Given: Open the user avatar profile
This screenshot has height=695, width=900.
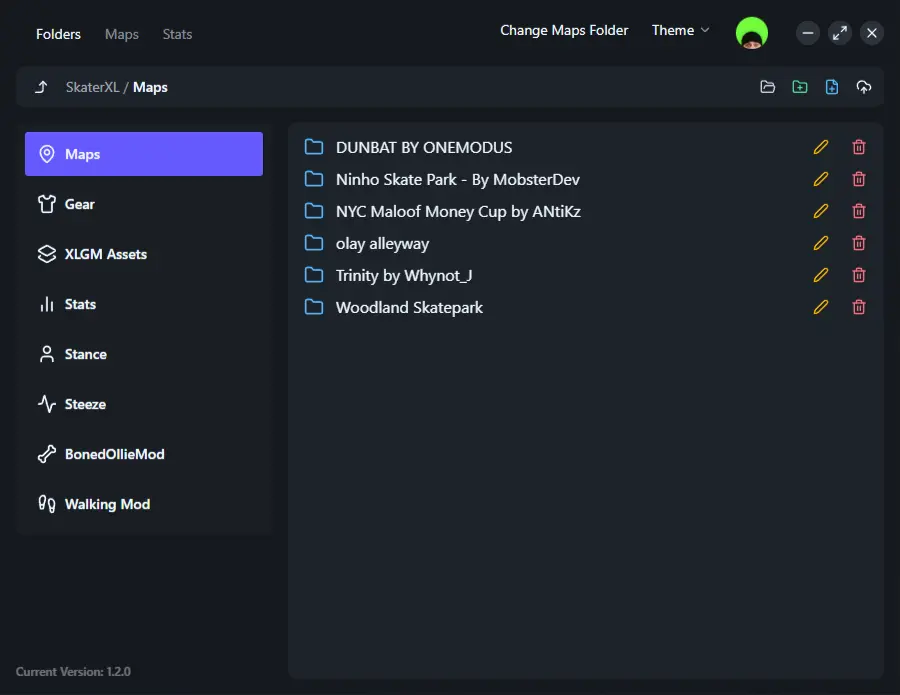Looking at the screenshot, I should (x=752, y=33).
